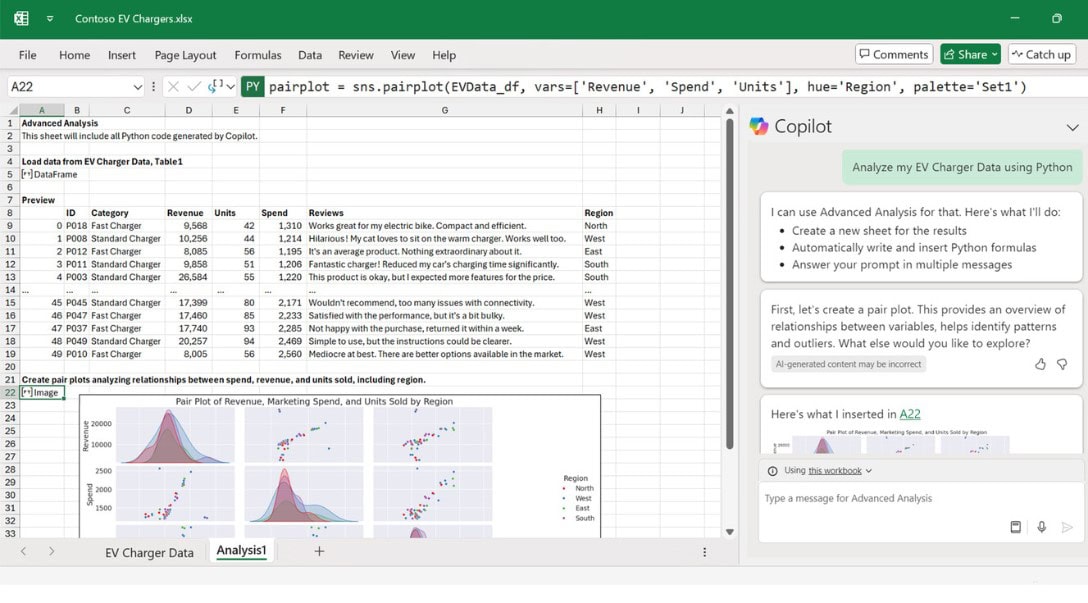
Task: Click the Enter checkmark in formula bar
Action: point(192,86)
